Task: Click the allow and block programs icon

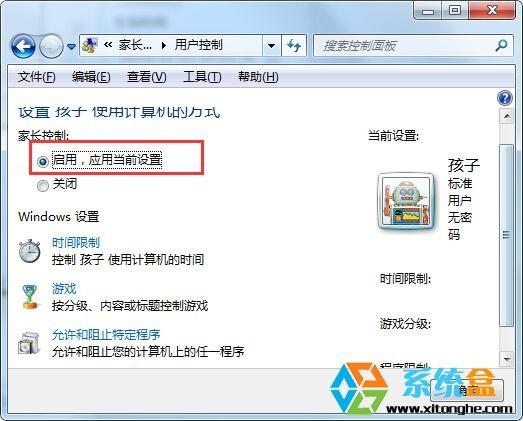Action: tap(29, 342)
